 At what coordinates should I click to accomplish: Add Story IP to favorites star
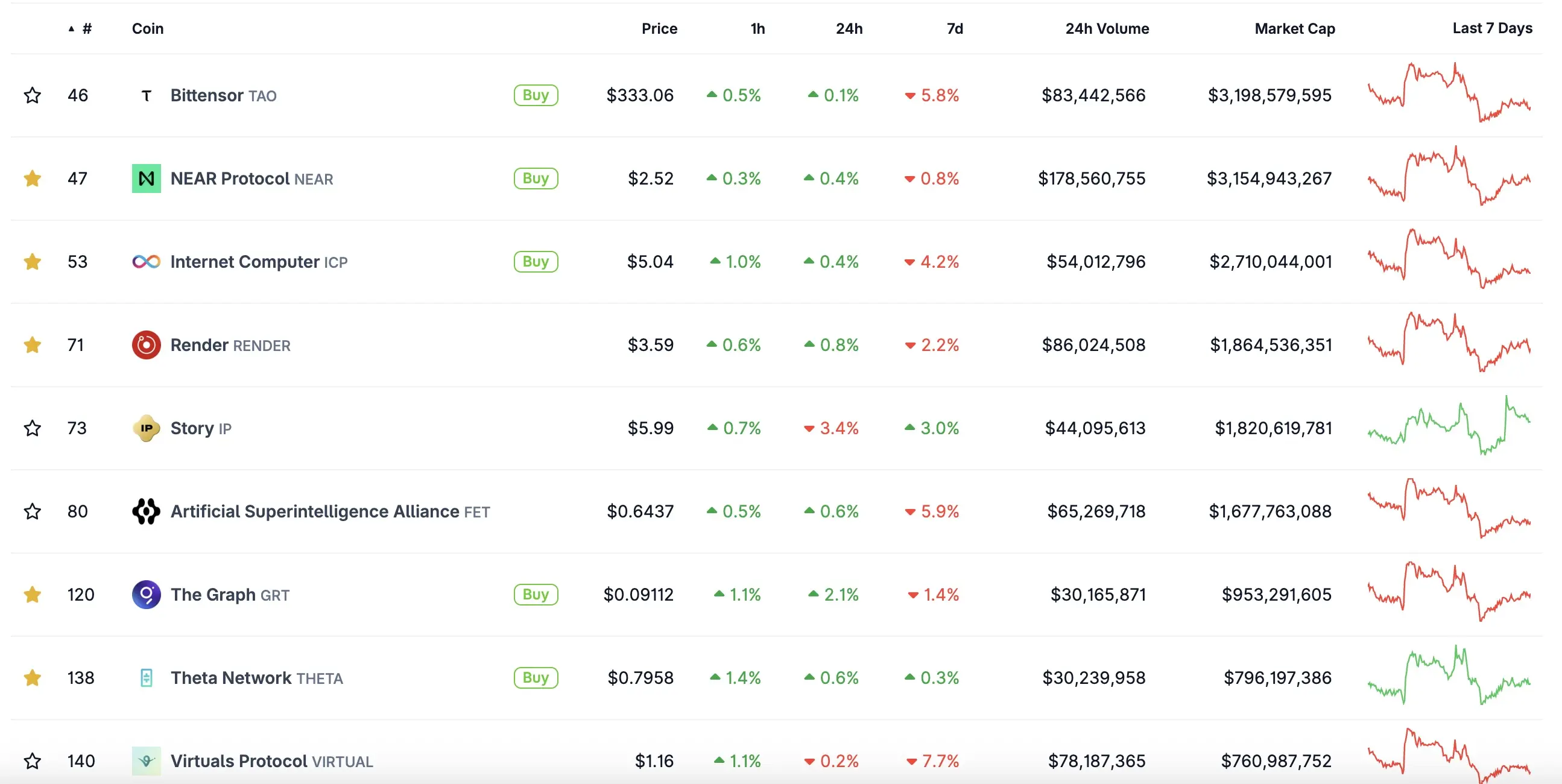[32, 428]
